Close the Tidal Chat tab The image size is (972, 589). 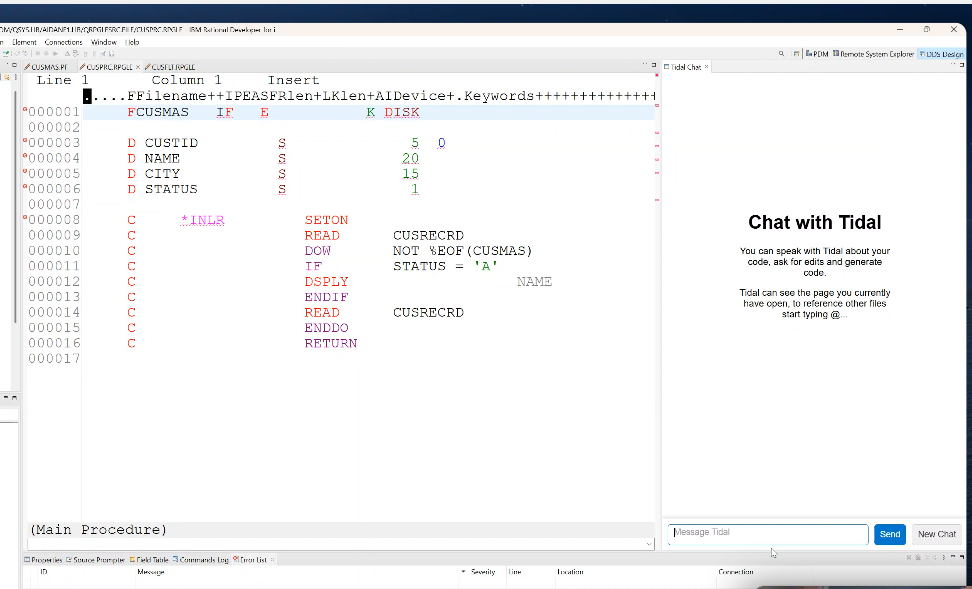[707, 67]
